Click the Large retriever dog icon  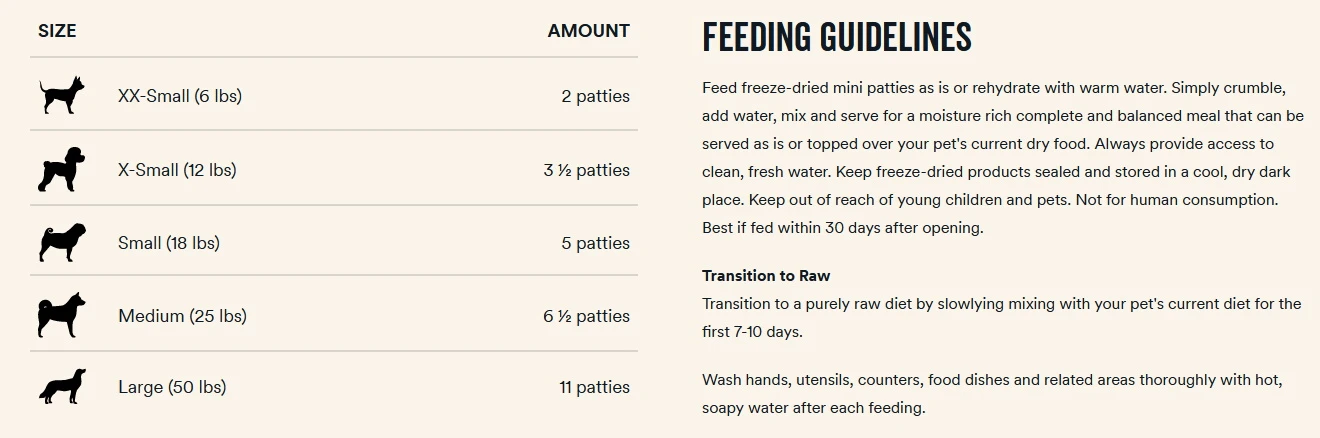coord(62,387)
